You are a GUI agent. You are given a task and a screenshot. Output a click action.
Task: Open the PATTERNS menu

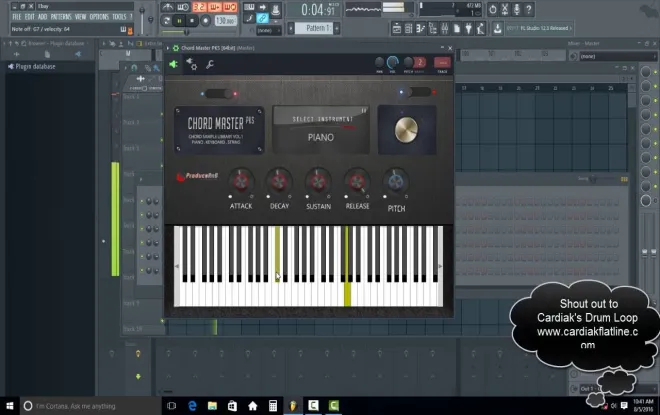61,17
